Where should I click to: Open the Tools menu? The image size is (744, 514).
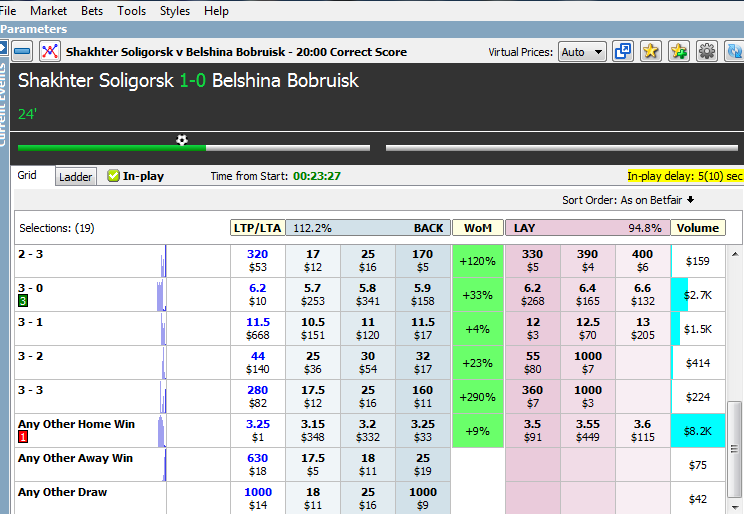click(131, 11)
